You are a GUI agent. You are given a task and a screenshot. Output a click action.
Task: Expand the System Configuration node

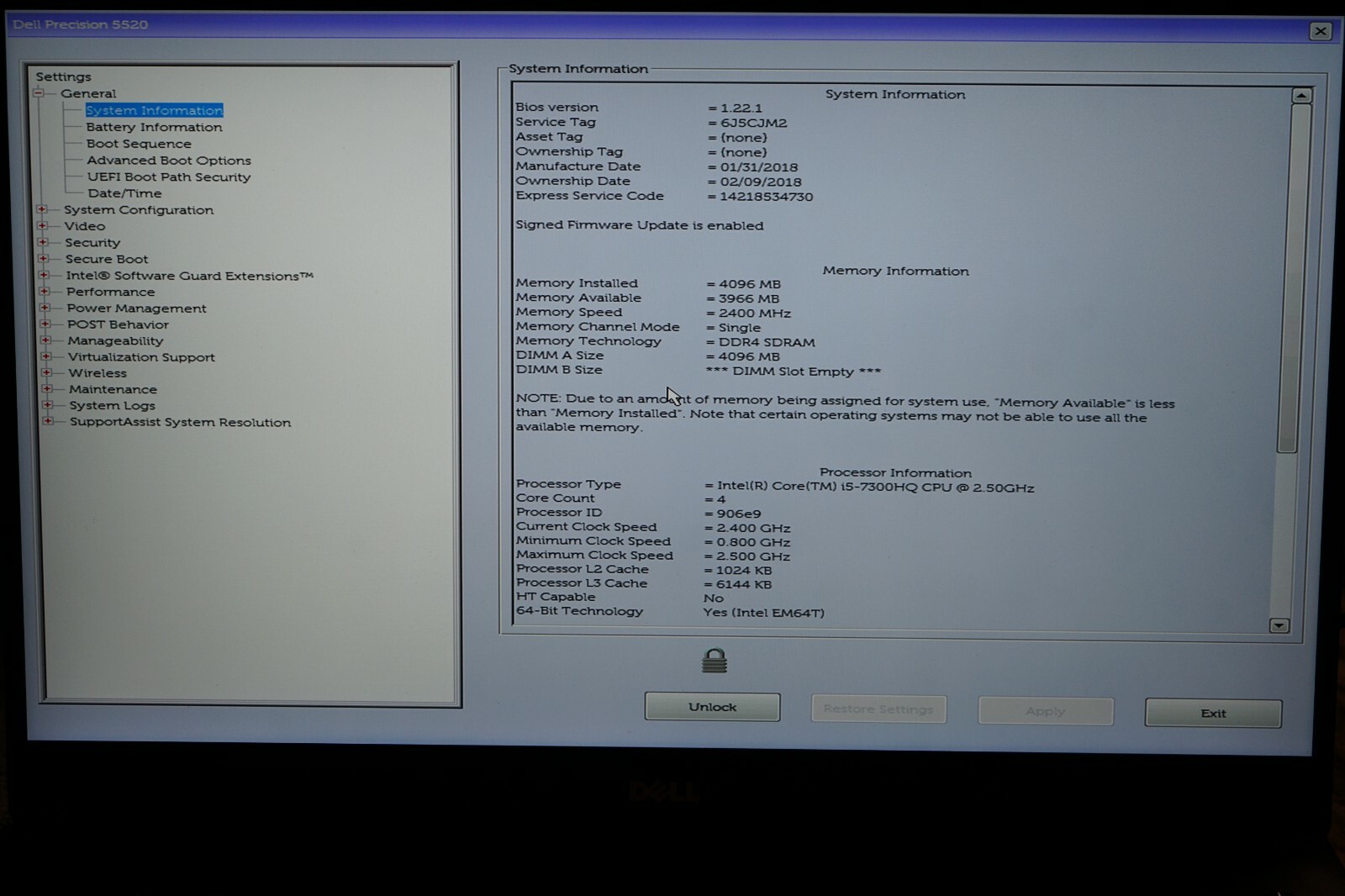(x=42, y=209)
